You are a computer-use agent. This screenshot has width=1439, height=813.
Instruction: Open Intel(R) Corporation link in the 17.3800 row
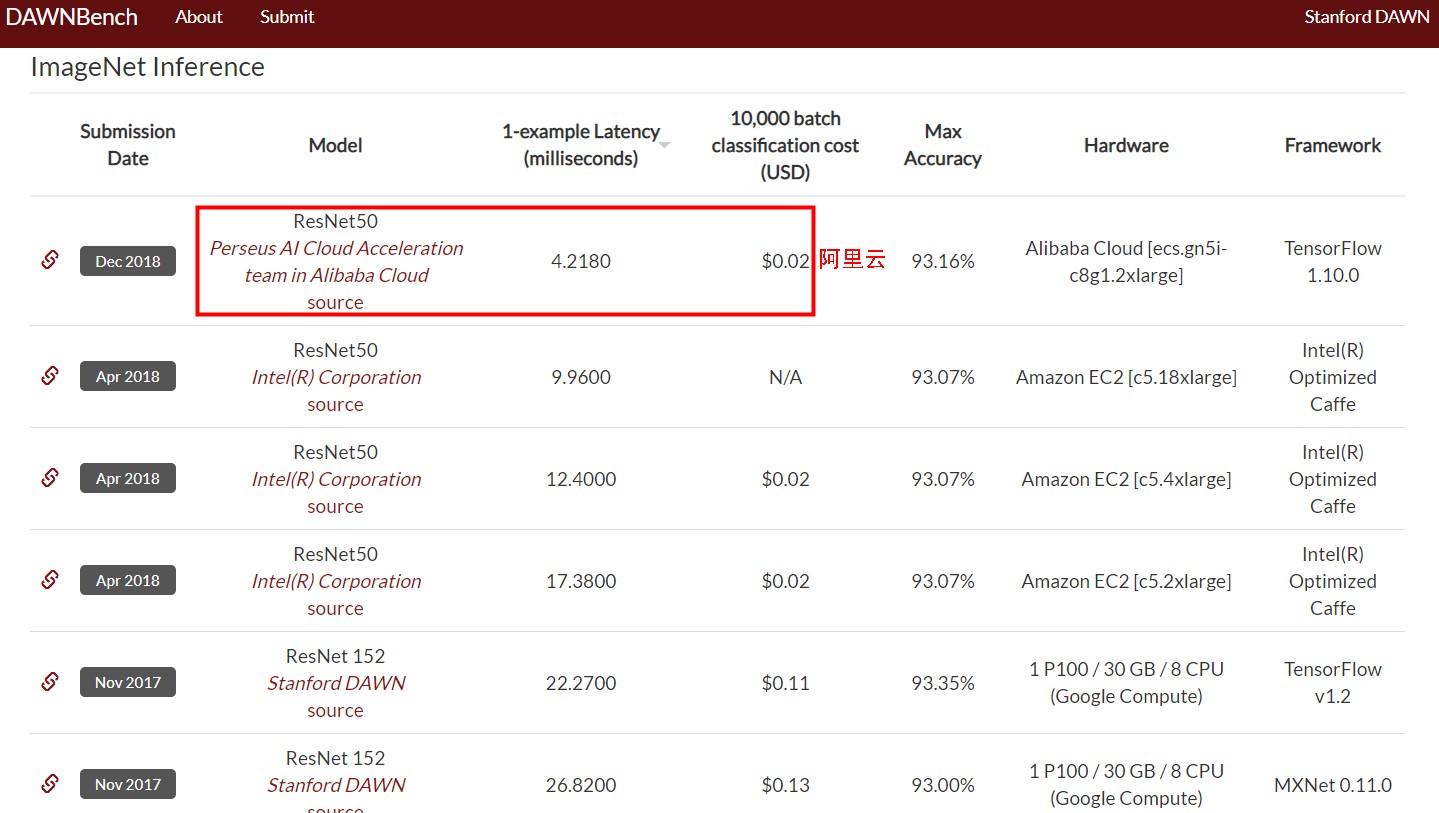(x=336, y=581)
